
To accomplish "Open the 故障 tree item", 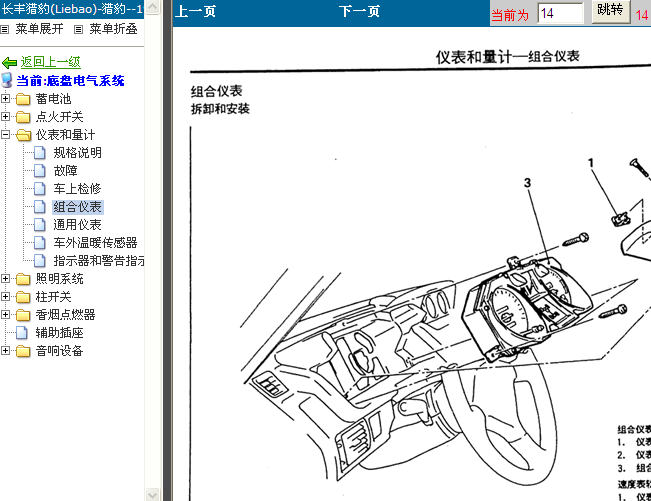I will click(x=66, y=171).
